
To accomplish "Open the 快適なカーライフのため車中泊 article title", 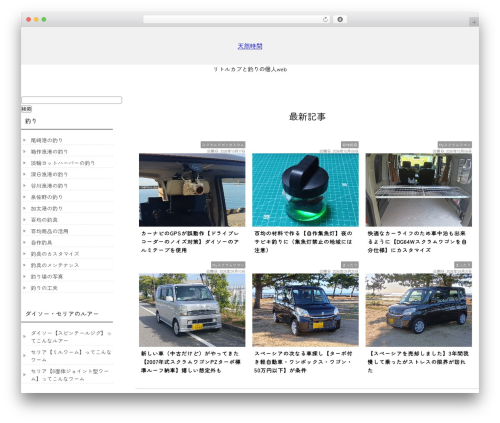I will click(417, 242).
